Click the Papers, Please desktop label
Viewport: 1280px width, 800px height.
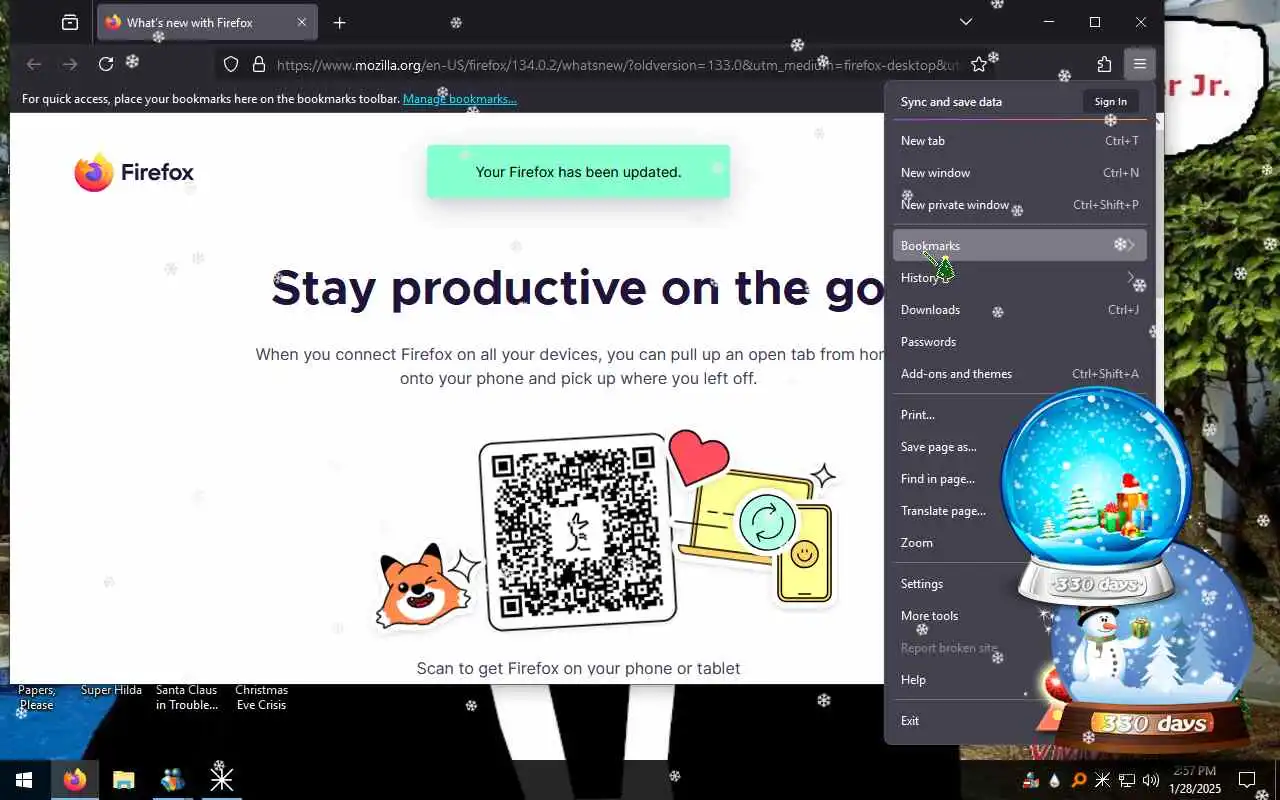pos(37,697)
